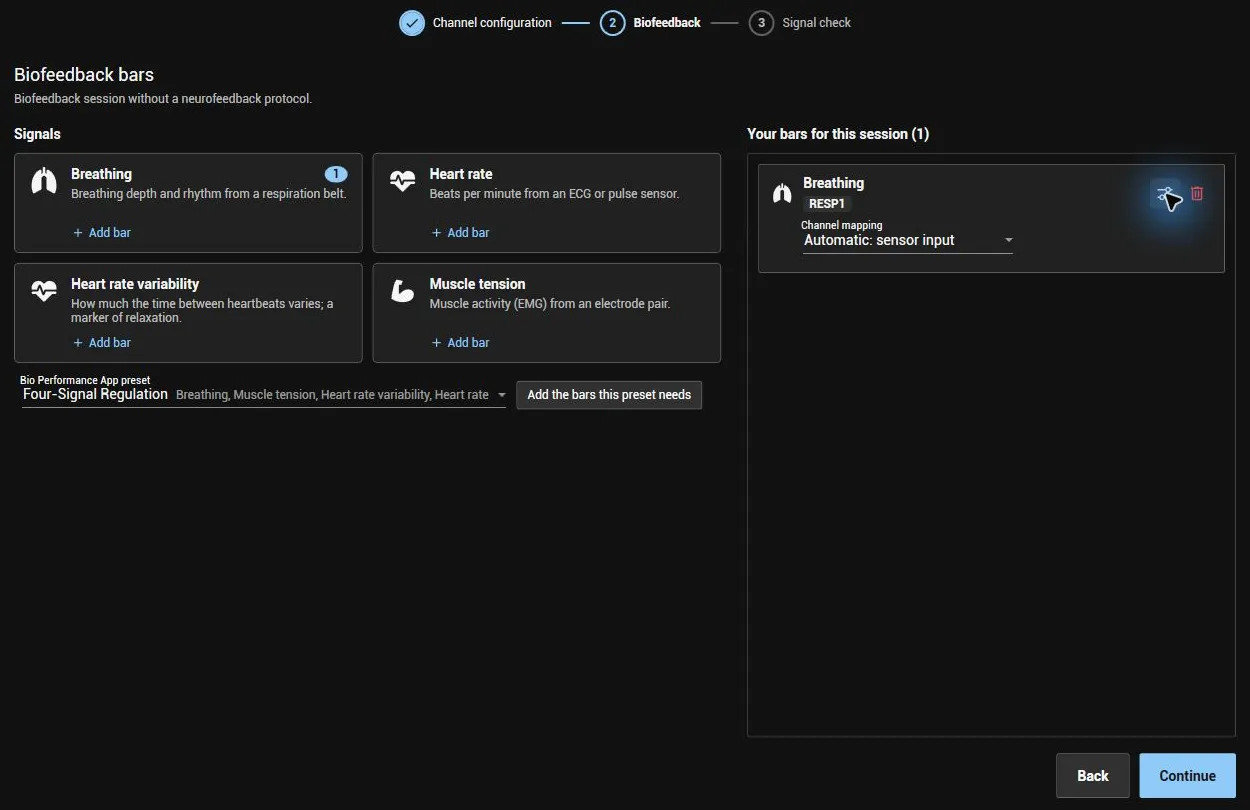Image resolution: width=1250 pixels, height=810 pixels.
Task: Click 'Add the bars this preset needs'
Action: click(609, 395)
